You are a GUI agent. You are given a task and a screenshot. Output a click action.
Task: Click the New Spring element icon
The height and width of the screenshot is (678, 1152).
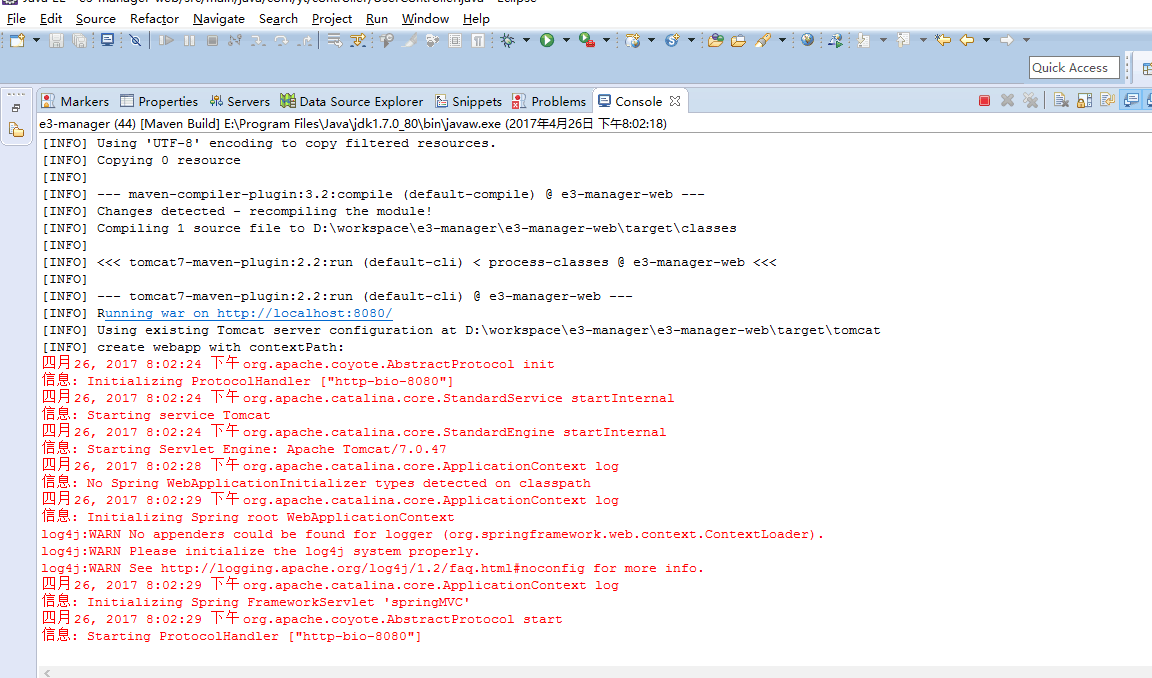click(672, 40)
